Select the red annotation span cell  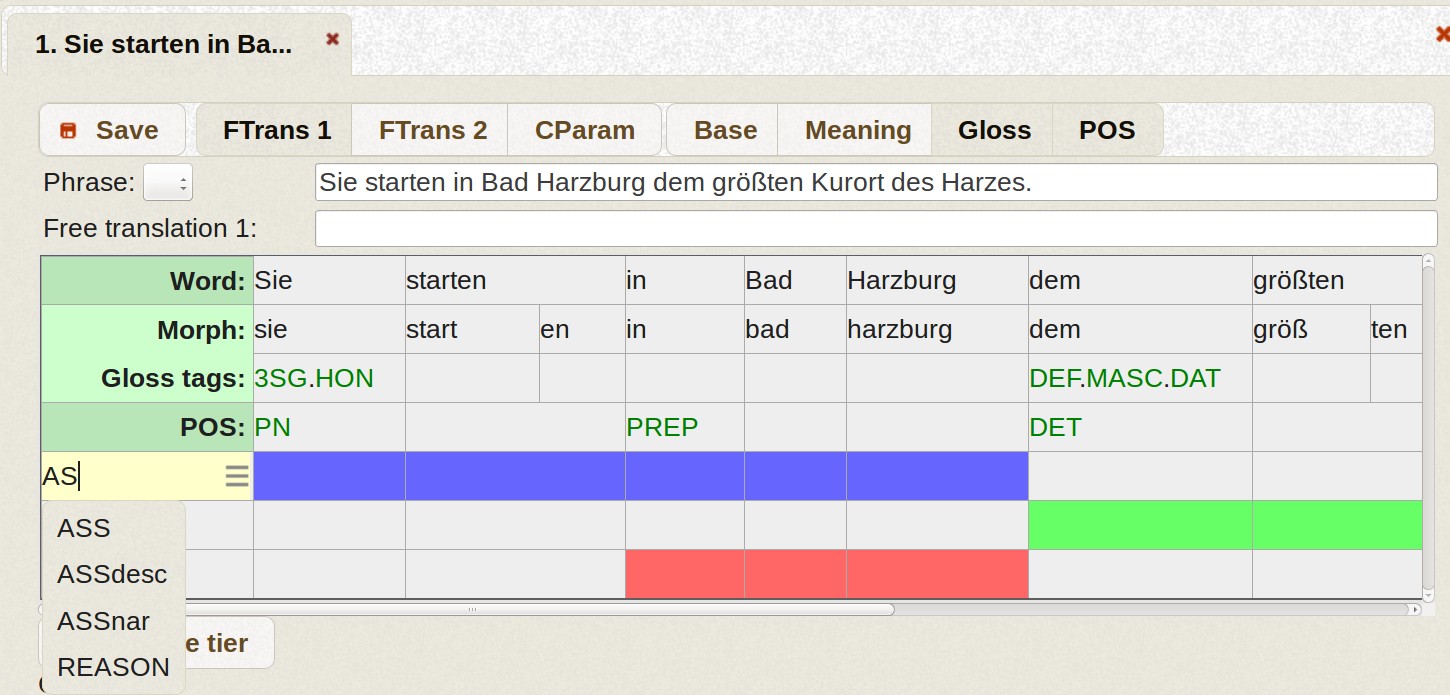tap(827, 574)
